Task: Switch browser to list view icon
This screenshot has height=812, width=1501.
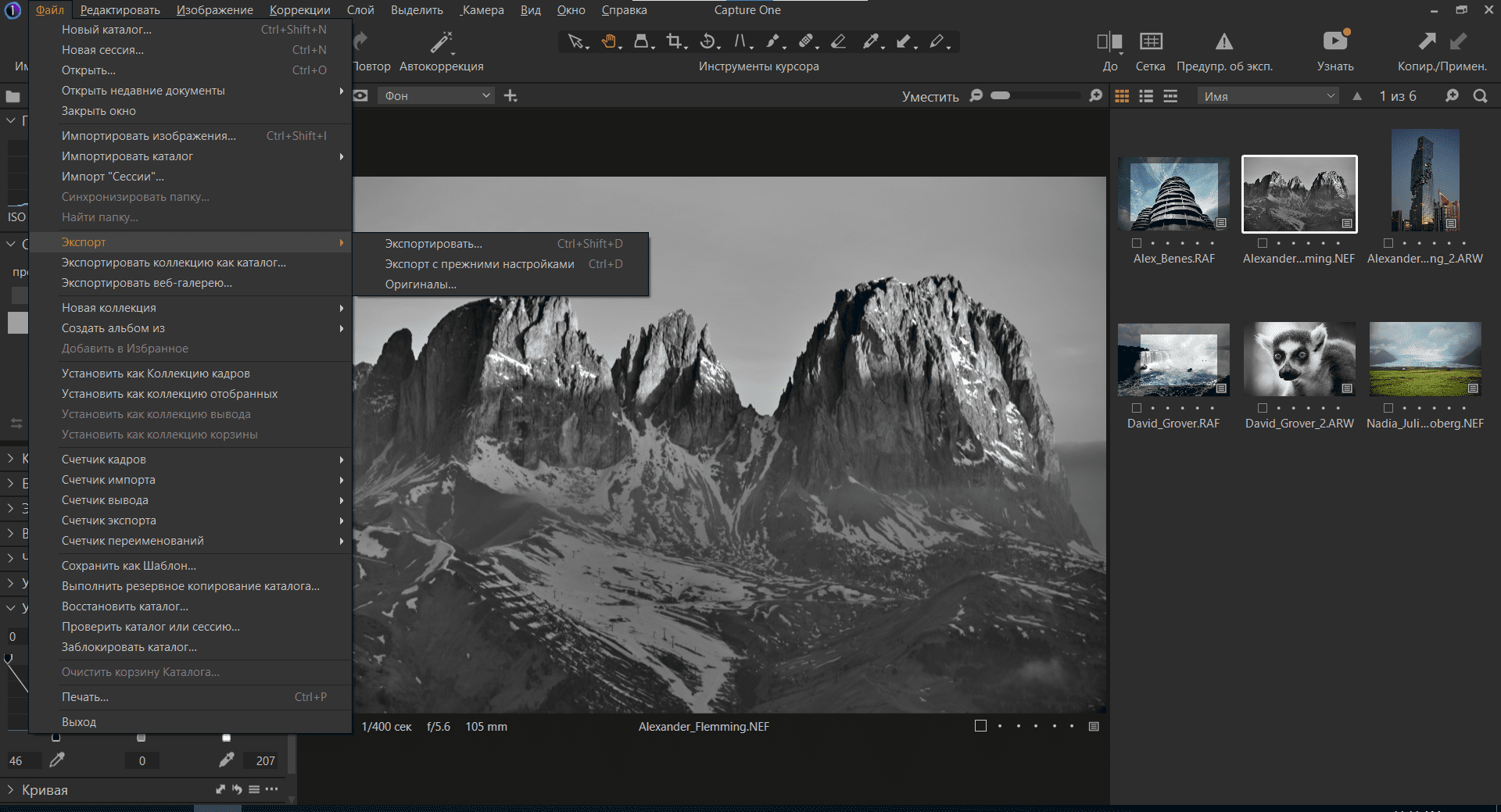Action: 1146,96
